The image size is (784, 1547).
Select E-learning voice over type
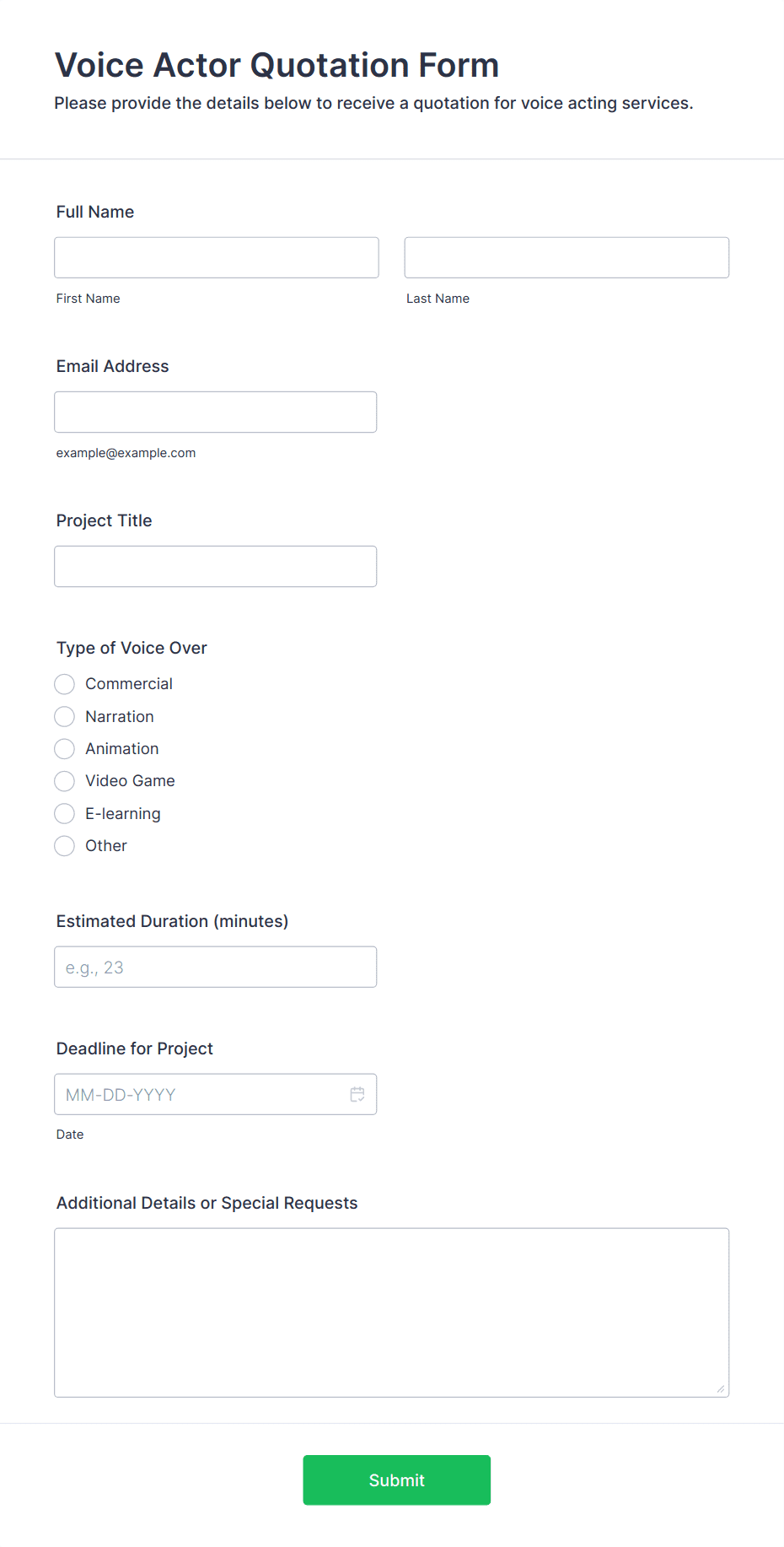point(65,814)
